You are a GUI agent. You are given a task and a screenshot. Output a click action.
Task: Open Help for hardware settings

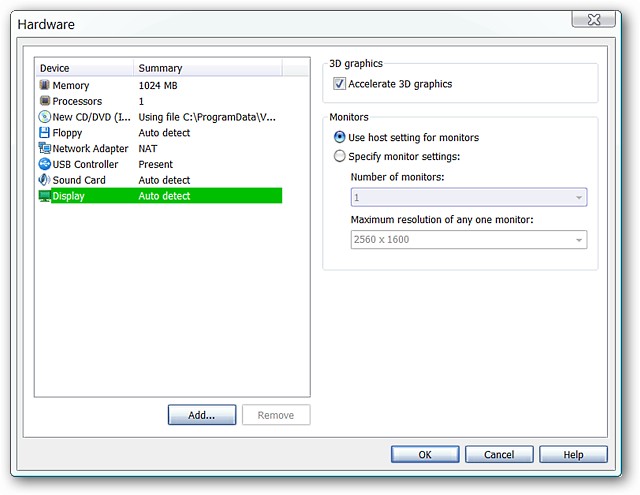click(x=573, y=454)
